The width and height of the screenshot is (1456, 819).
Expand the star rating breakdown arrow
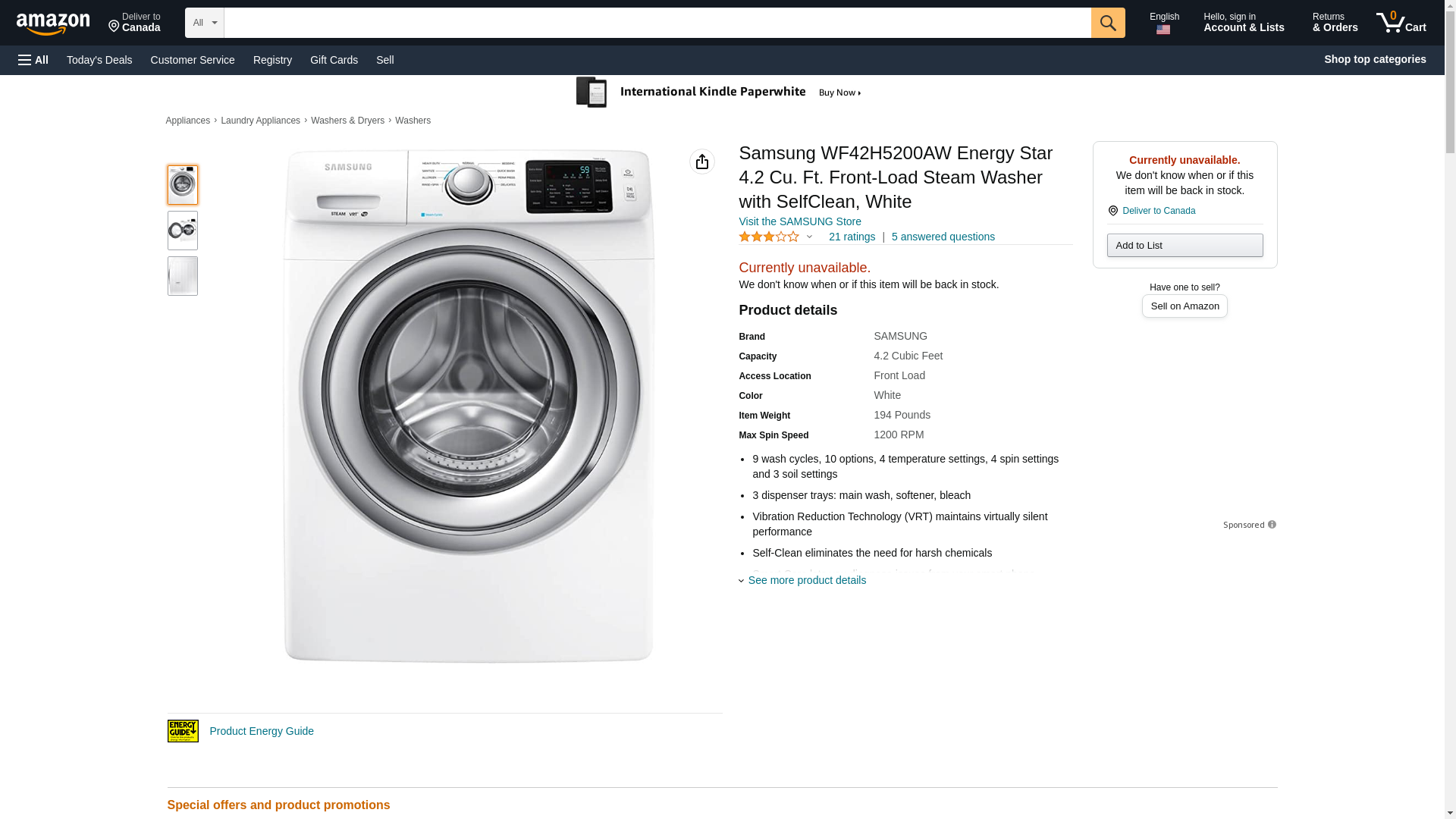[809, 237]
